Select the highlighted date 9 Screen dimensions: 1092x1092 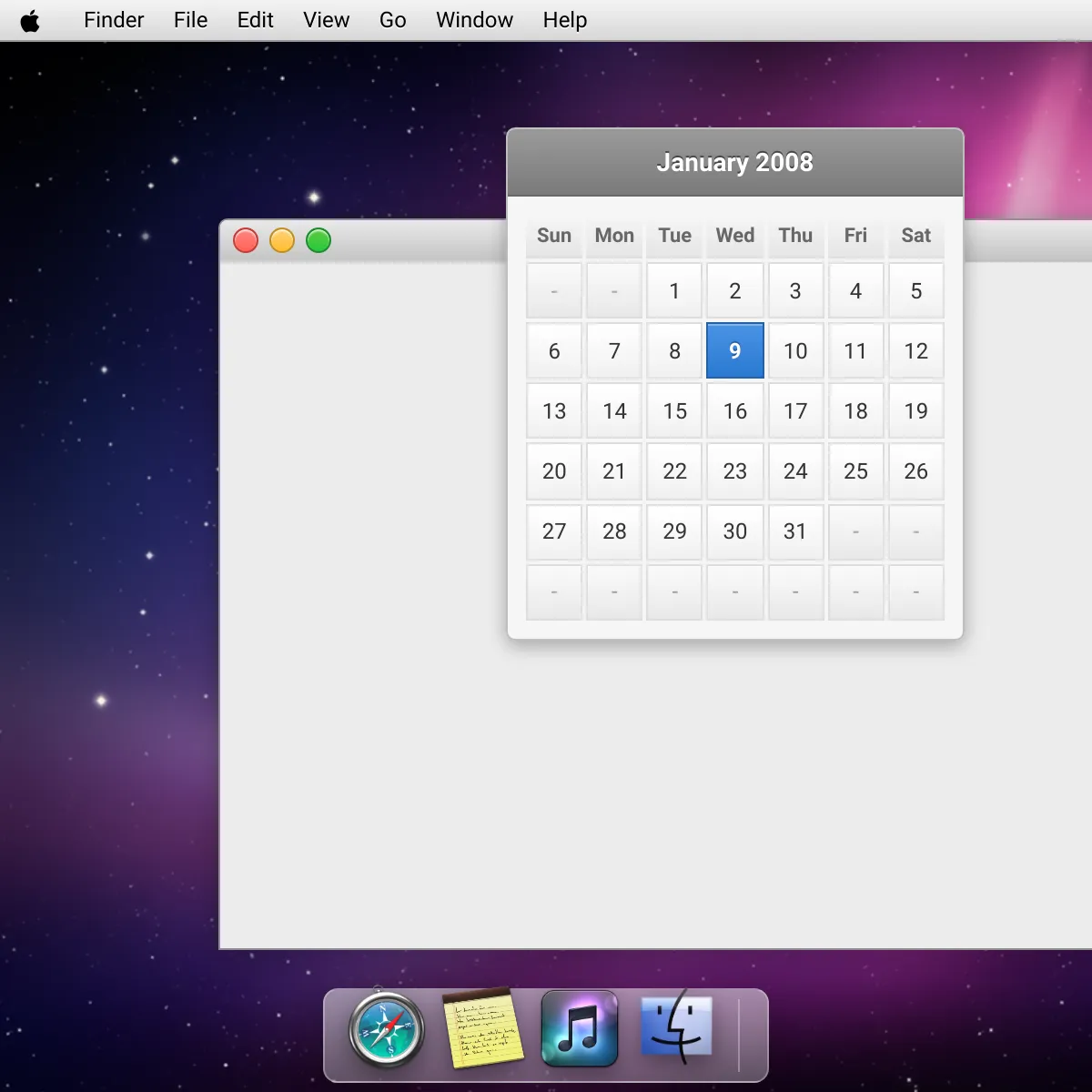point(734,351)
